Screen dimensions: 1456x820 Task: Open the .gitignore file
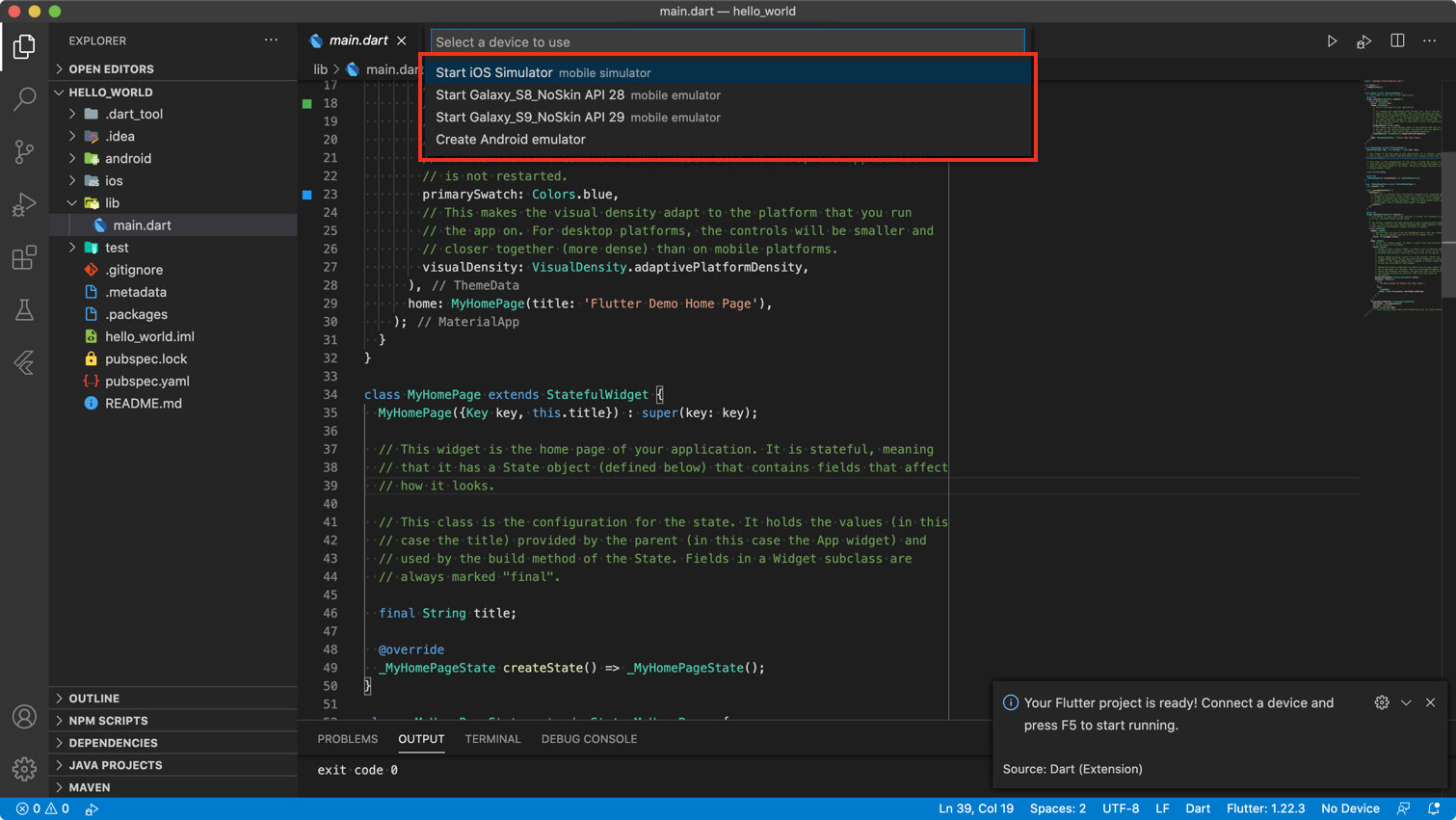(x=173, y=270)
